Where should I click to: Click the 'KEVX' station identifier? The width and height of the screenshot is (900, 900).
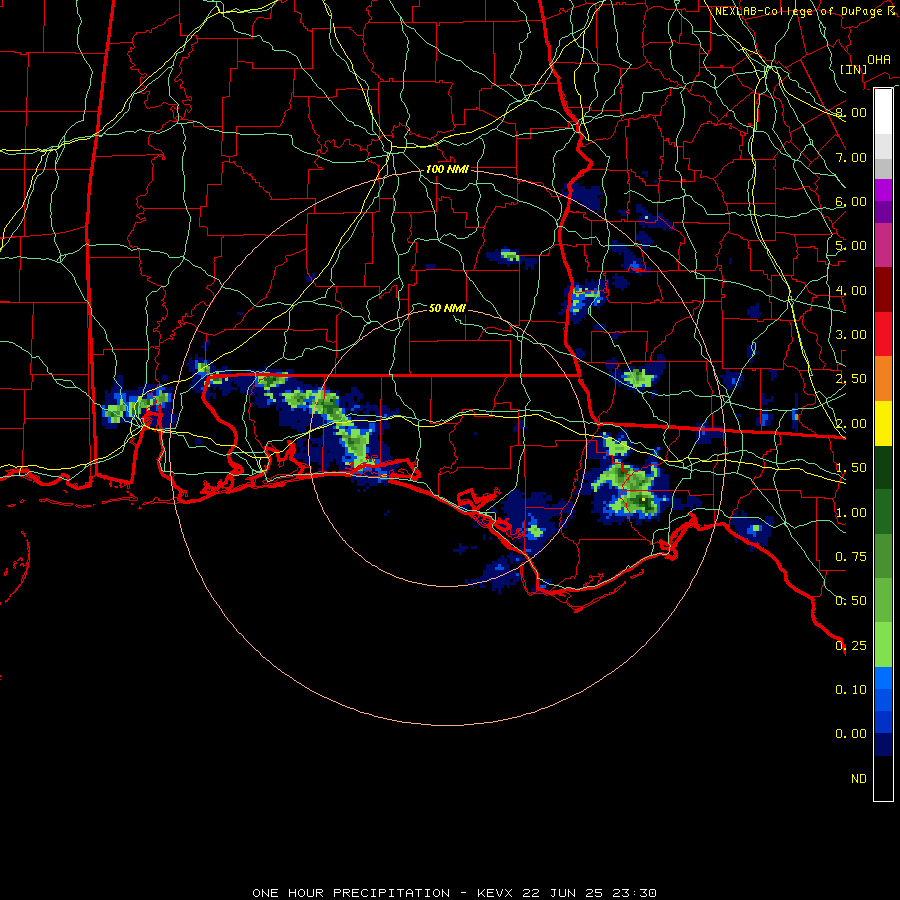496,893
